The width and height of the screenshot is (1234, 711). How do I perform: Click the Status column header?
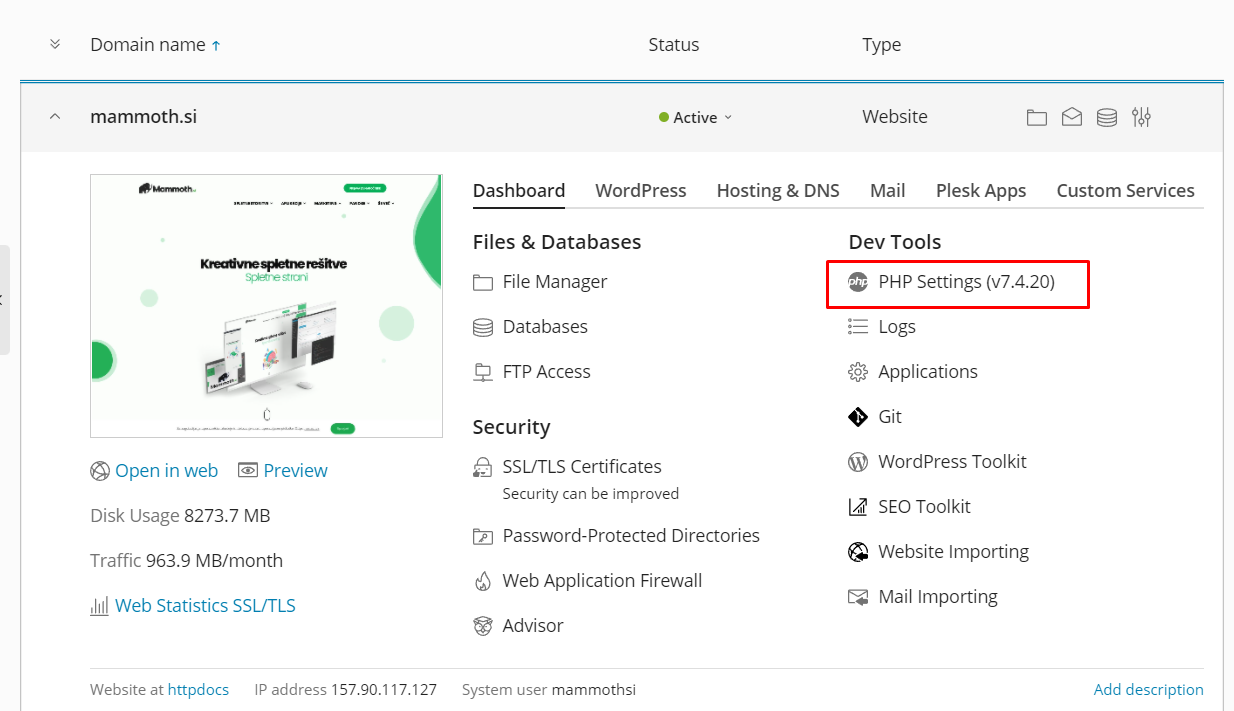click(674, 45)
